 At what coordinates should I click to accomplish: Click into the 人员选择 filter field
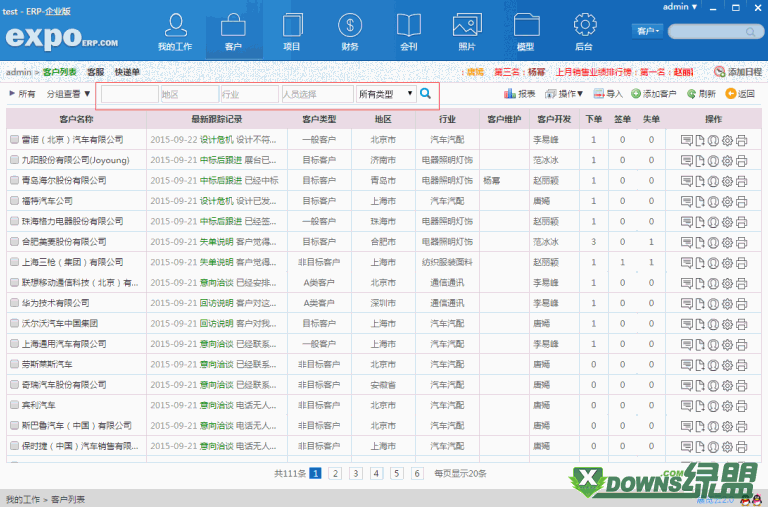(317, 94)
